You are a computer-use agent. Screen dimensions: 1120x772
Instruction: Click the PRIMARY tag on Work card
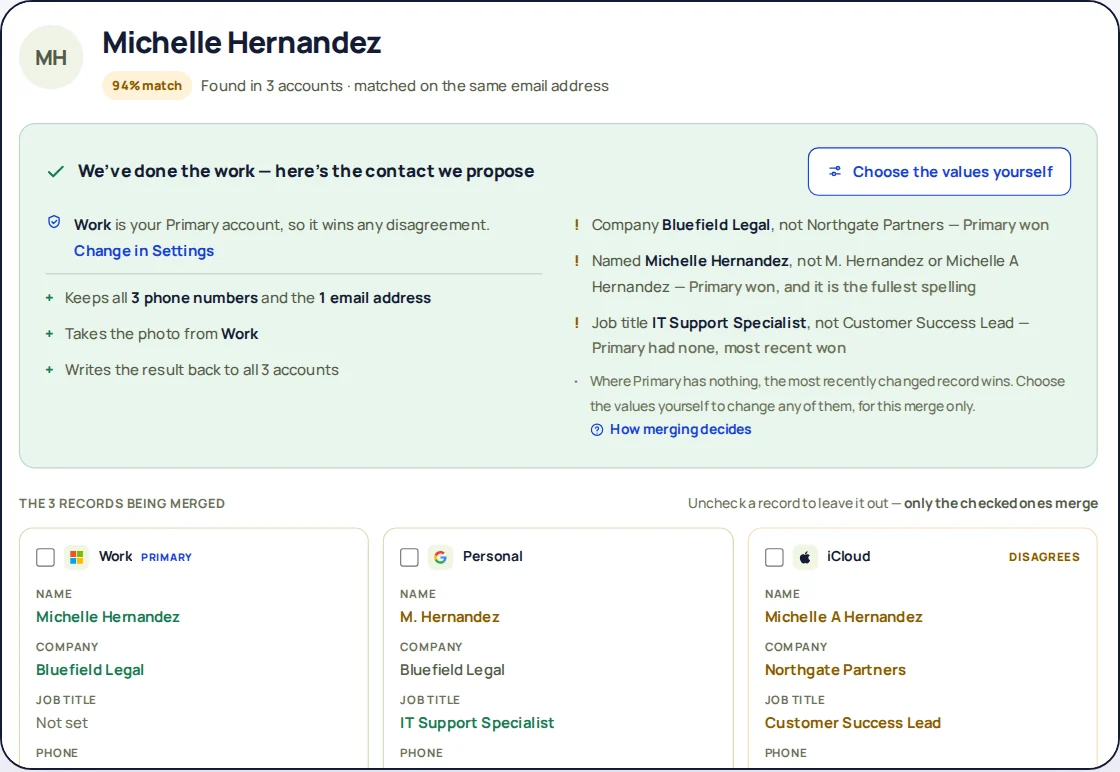(x=166, y=557)
